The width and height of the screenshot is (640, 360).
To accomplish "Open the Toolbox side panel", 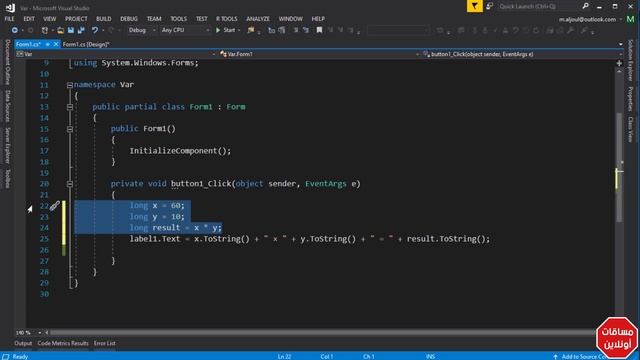I will (7, 179).
